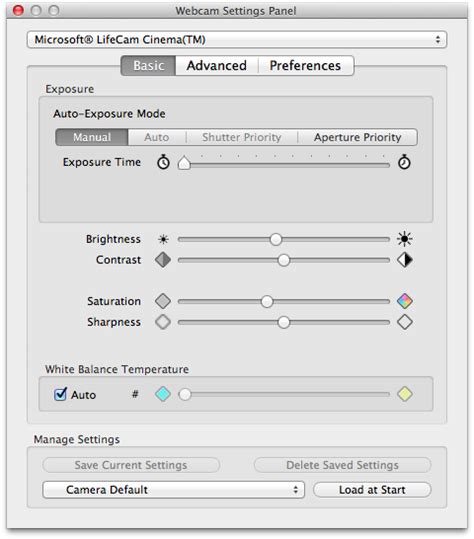The image size is (474, 539).
Task: Click the dim sun brightness icon
Action: click(163, 239)
